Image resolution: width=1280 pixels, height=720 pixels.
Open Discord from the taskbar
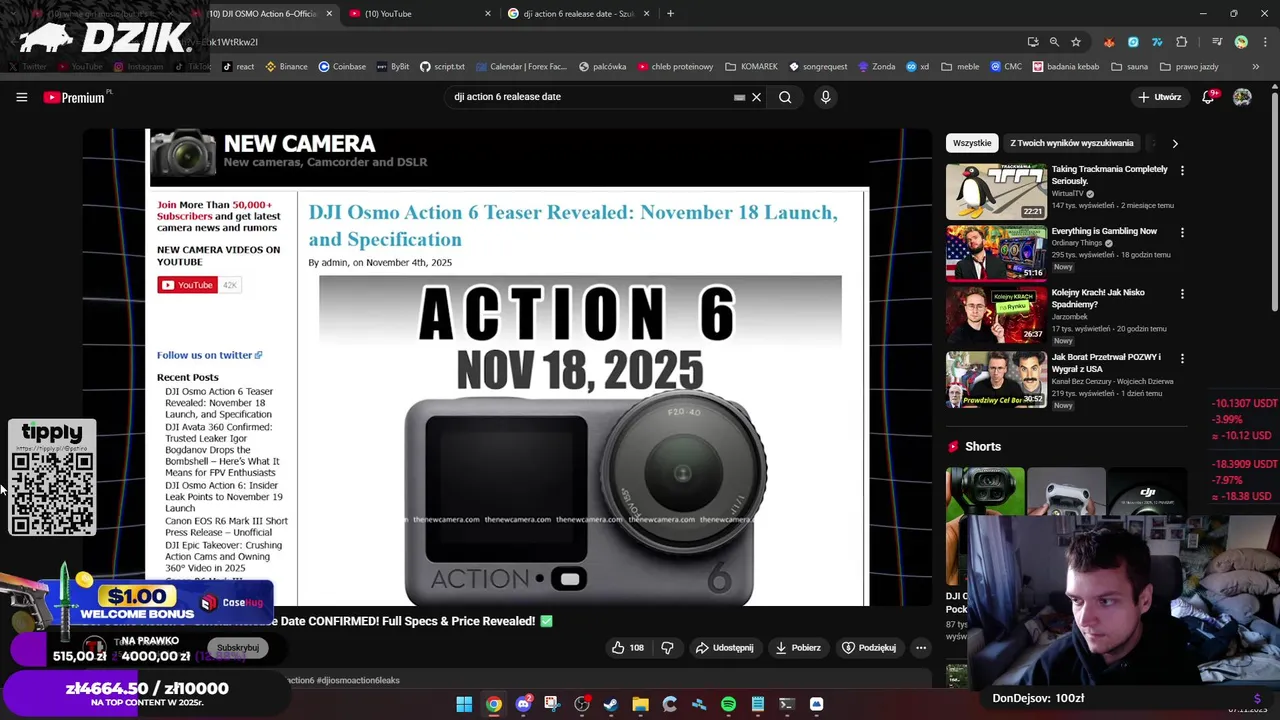(x=523, y=704)
